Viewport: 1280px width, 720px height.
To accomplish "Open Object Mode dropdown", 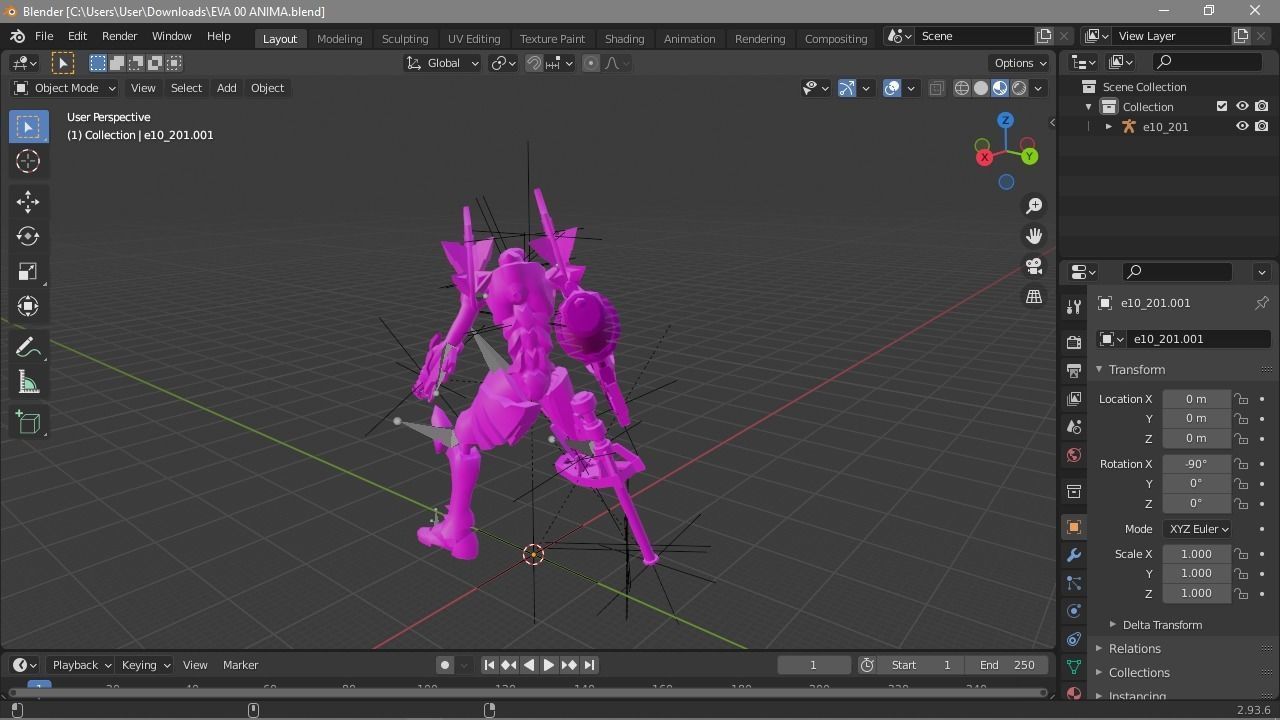I will pyautogui.click(x=65, y=88).
